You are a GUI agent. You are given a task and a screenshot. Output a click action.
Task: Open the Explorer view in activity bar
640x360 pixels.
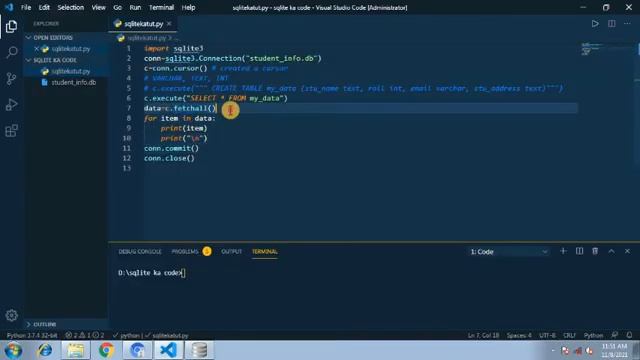click(11, 27)
